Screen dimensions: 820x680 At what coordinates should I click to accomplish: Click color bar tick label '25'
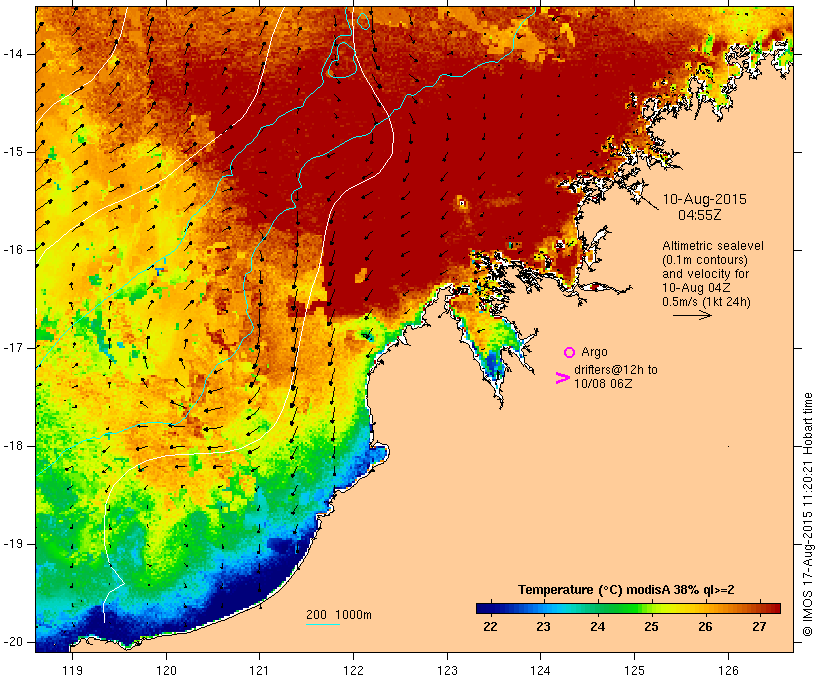(x=651, y=627)
